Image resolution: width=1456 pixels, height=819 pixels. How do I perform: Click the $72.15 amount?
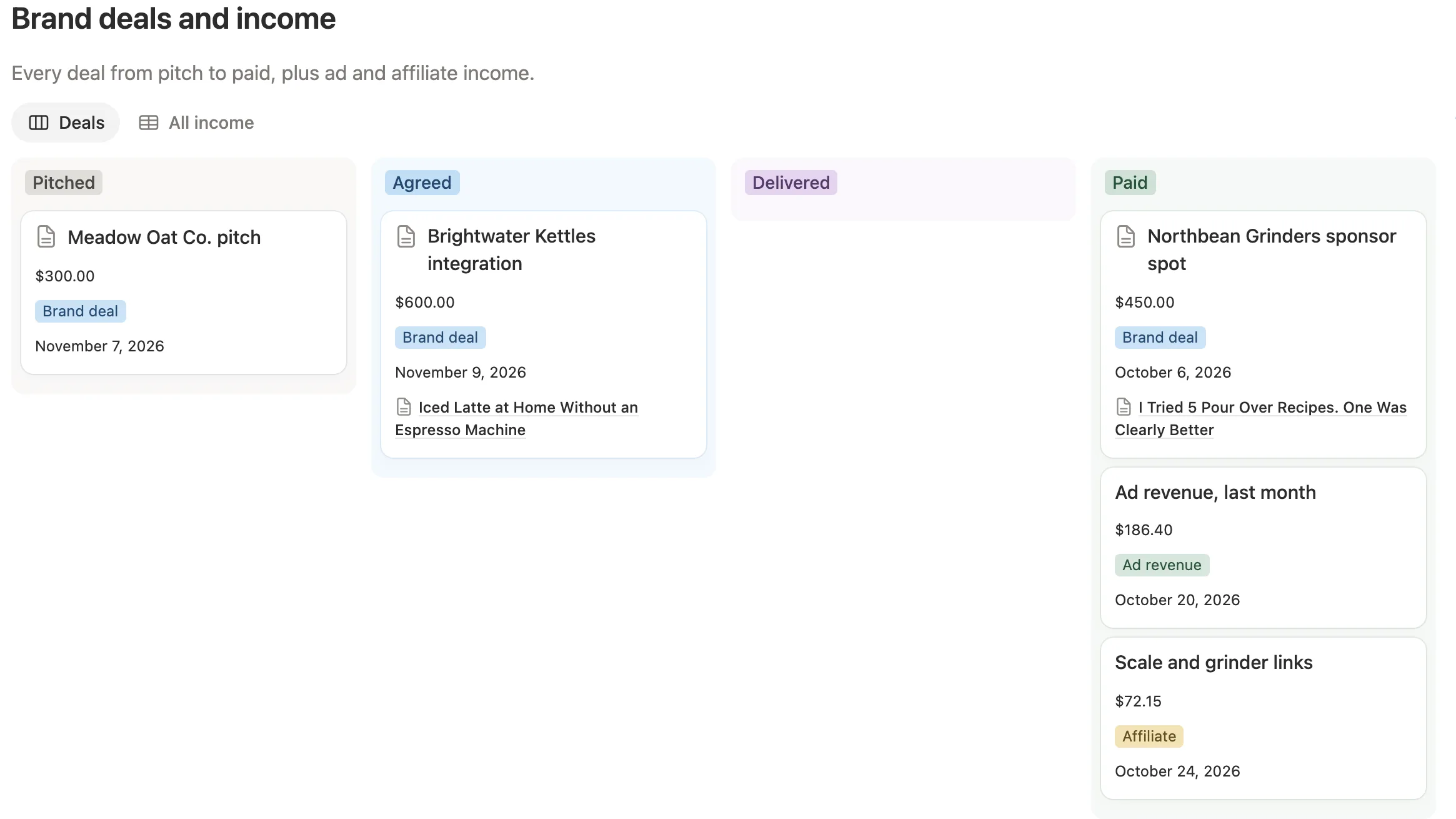pos(1138,701)
